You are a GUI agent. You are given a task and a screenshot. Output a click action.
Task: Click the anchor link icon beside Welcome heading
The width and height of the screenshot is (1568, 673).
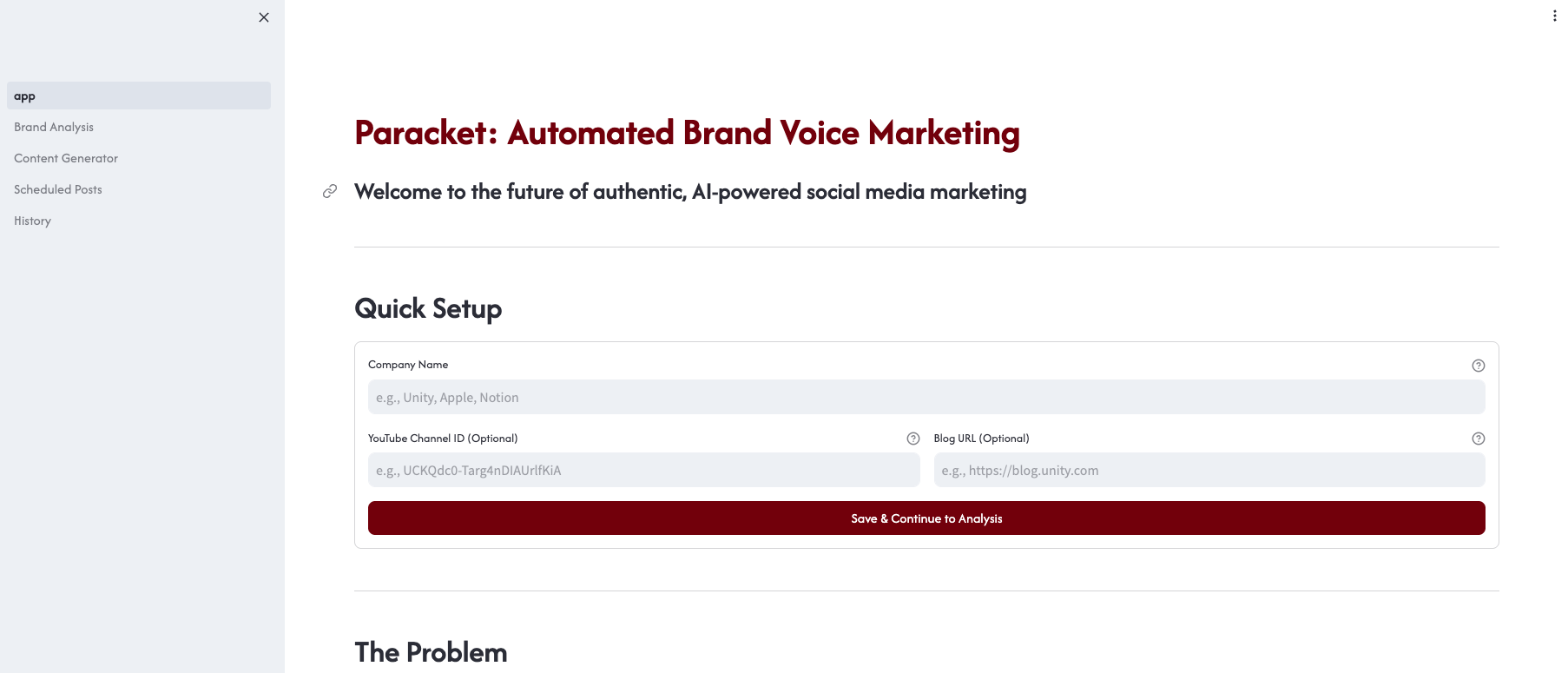point(330,191)
